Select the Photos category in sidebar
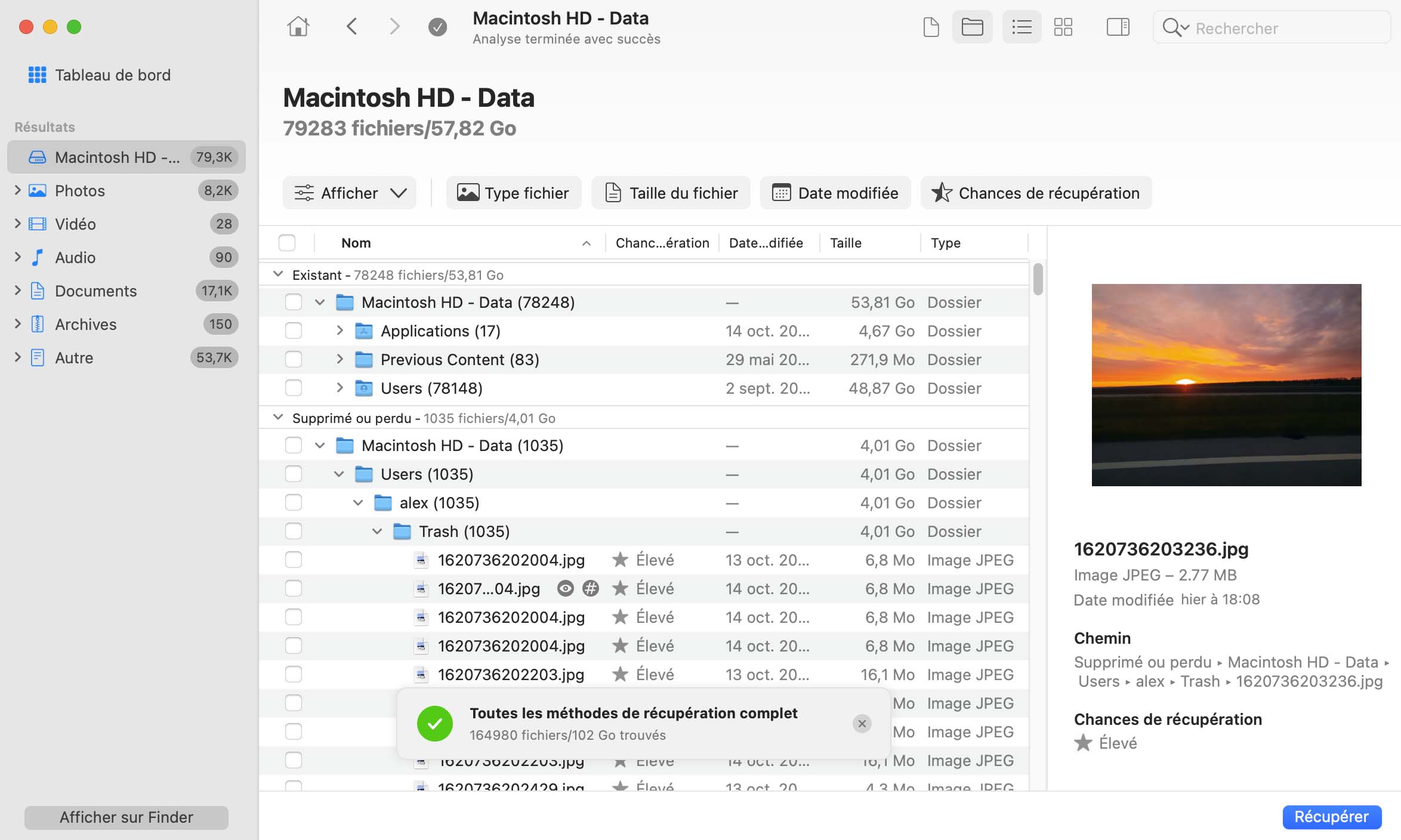This screenshot has width=1401, height=840. tap(79, 190)
